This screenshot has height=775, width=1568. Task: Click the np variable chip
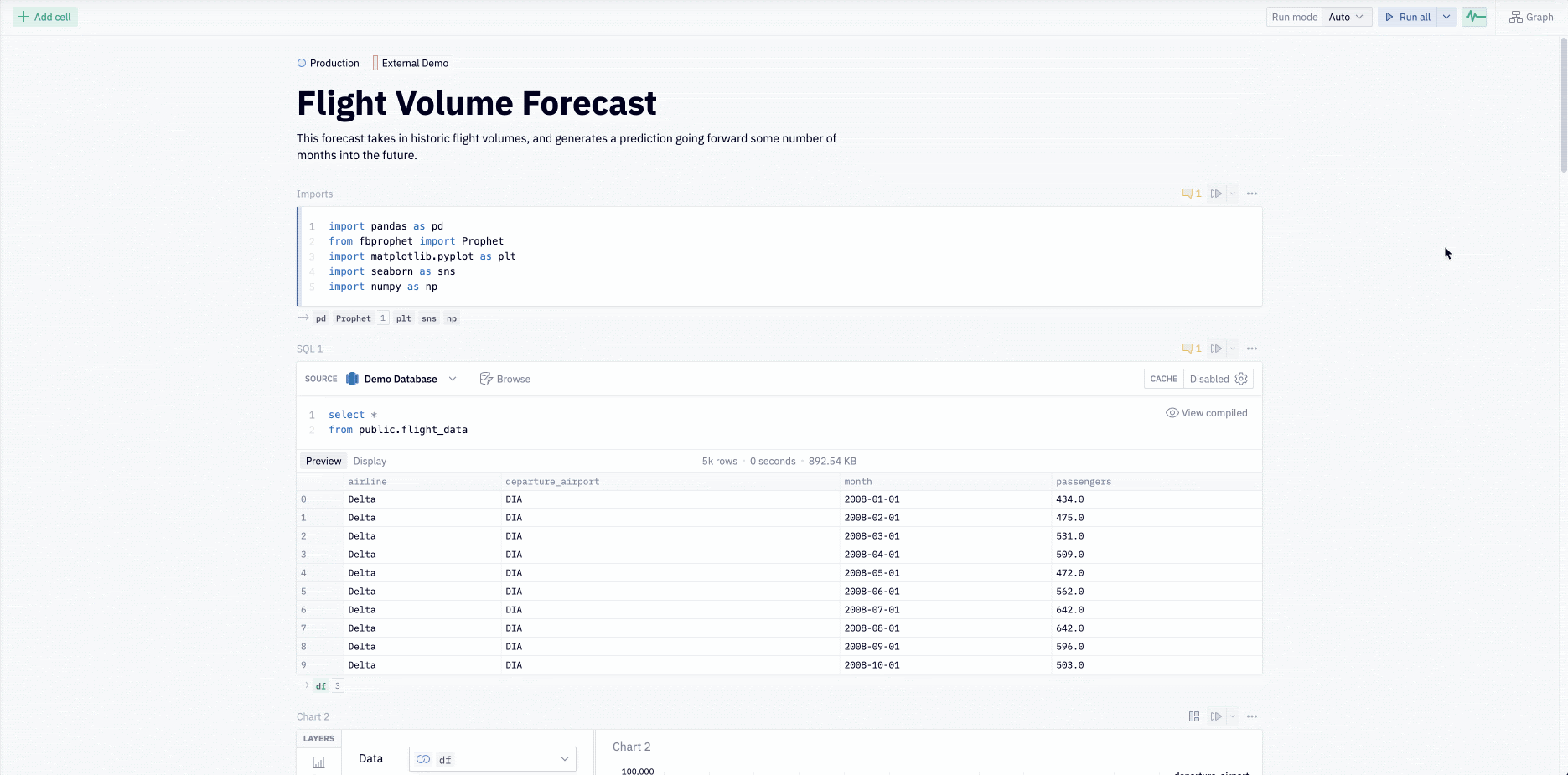coord(452,318)
